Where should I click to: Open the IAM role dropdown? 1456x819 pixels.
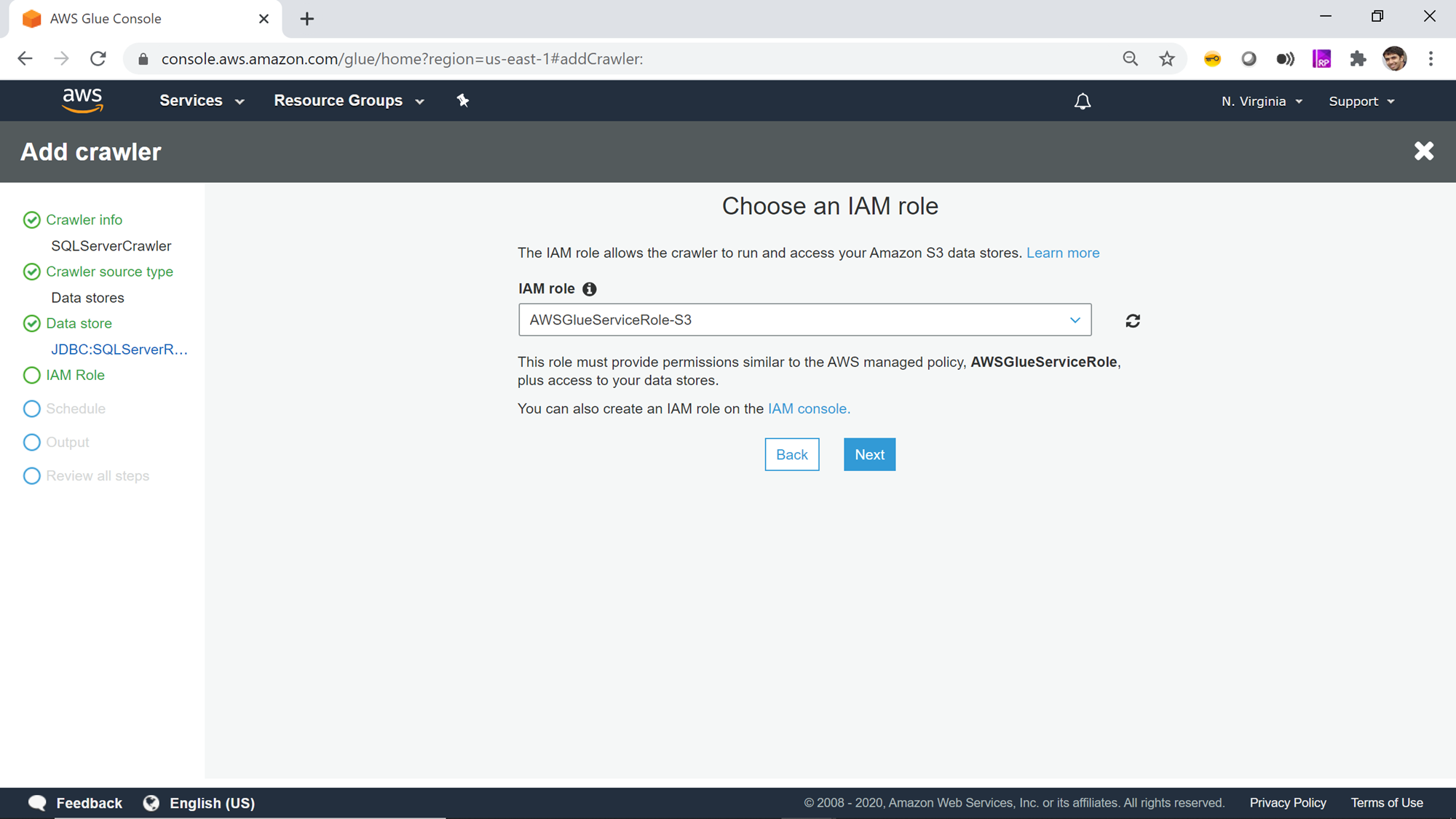coord(804,320)
